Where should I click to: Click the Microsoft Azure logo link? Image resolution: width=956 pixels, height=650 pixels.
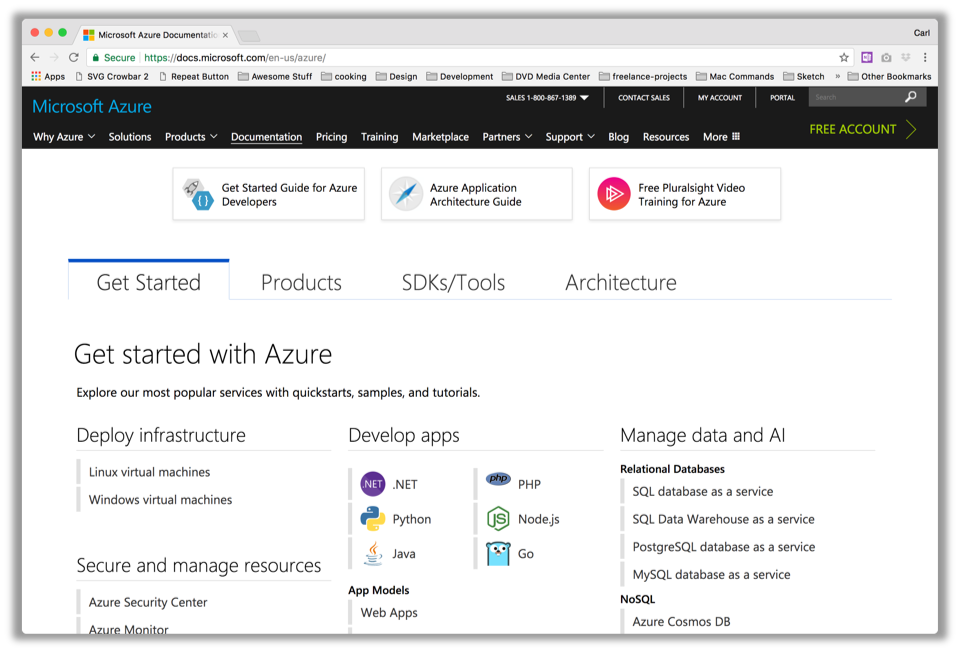coord(92,106)
